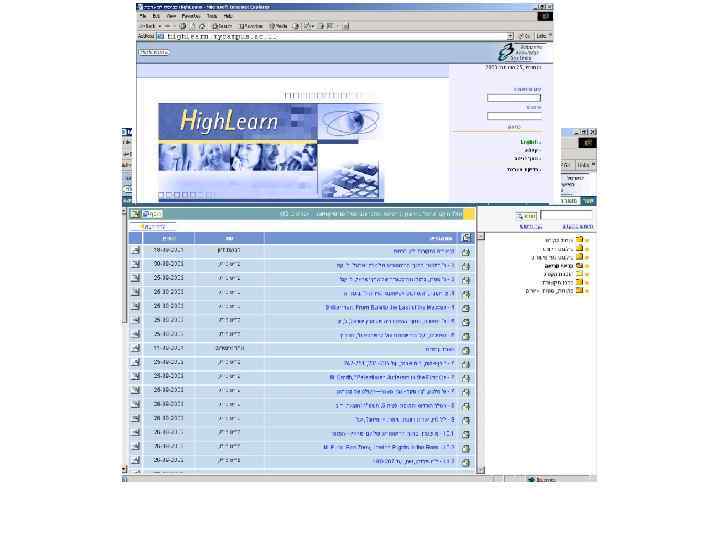This screenshot has height=540, width=720.
Task: Open the address bar dropdown arrow
Action: click(x=511, y=36)
